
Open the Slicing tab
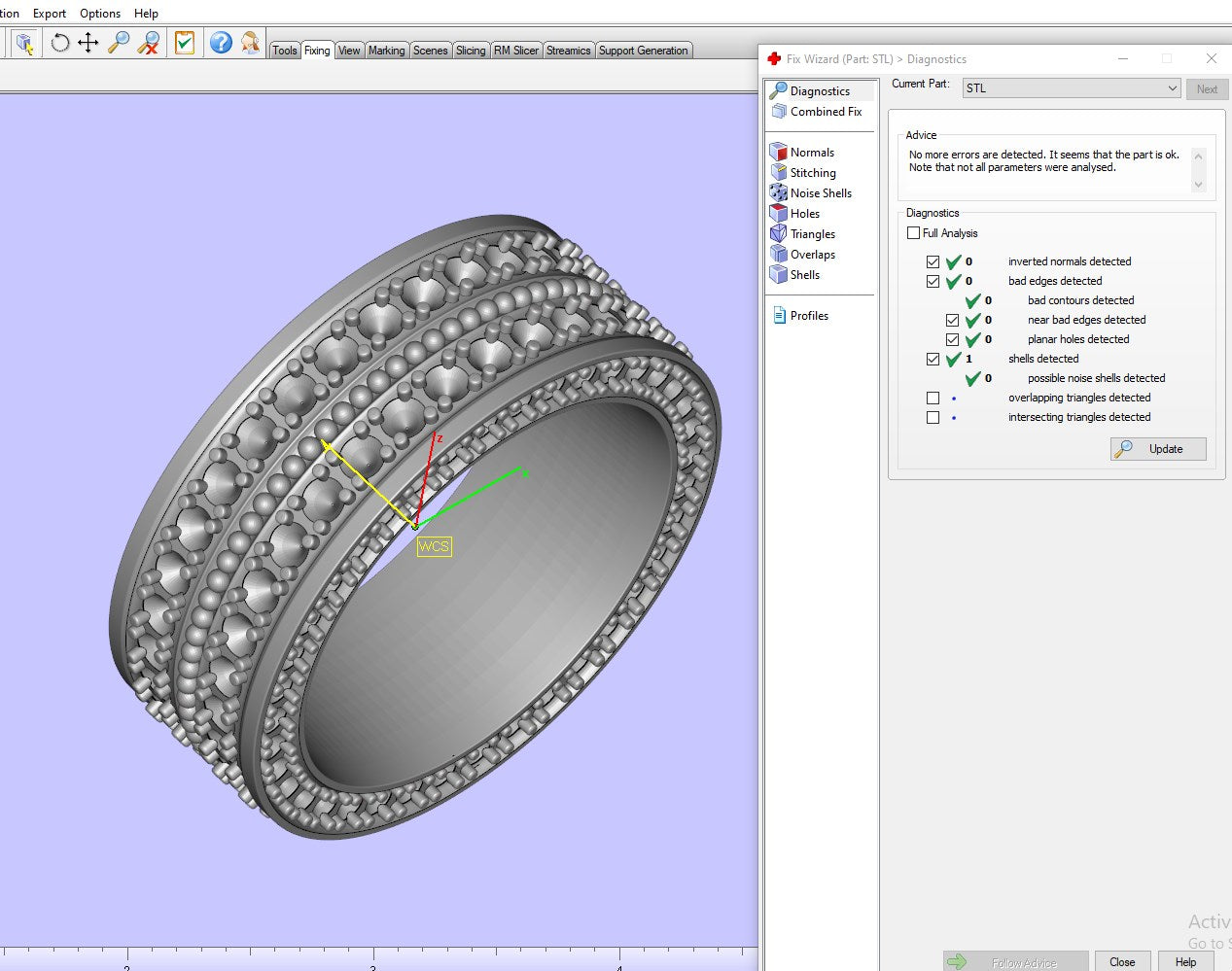click(471, 51)
